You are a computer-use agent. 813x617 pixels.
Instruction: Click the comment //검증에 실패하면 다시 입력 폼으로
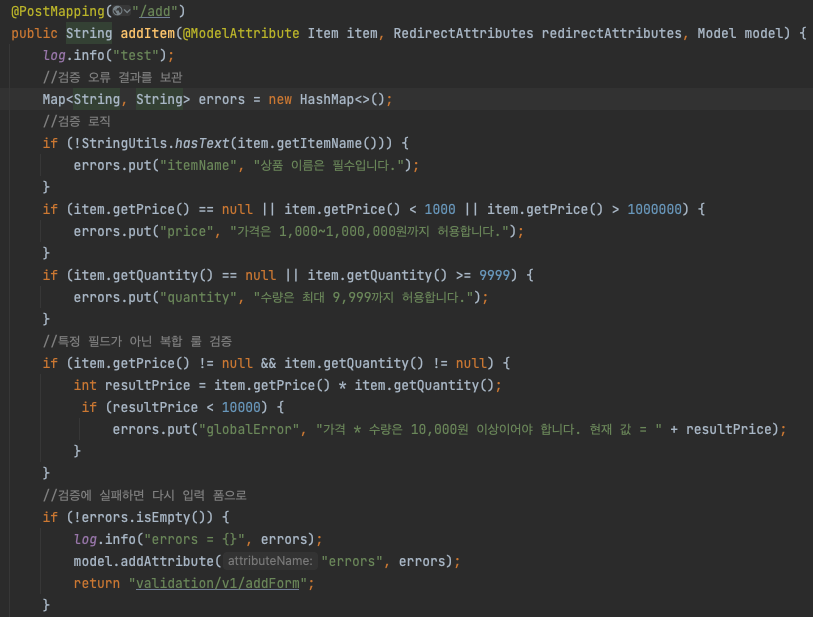(145, 495)
